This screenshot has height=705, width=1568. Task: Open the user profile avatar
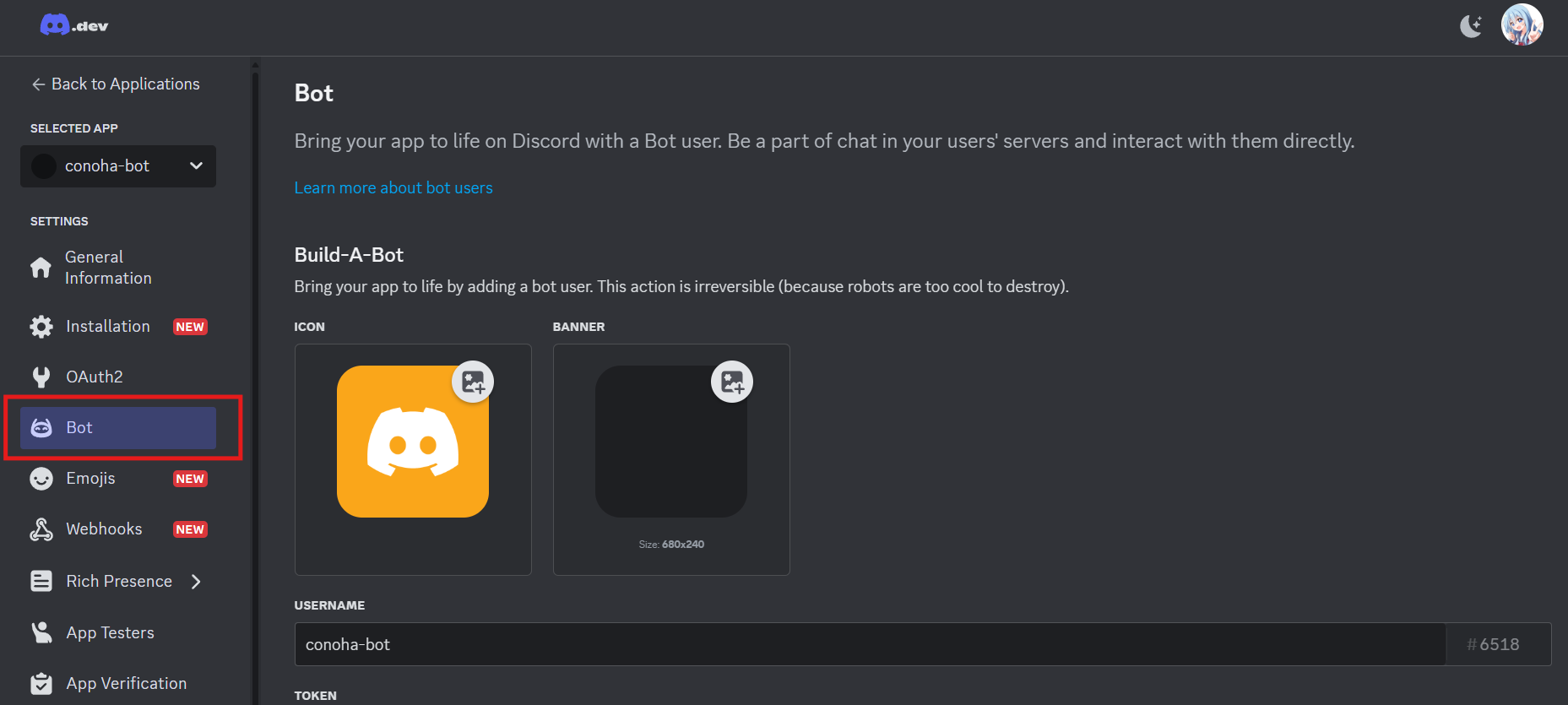pyautogui.click(x=1522, y=24)
